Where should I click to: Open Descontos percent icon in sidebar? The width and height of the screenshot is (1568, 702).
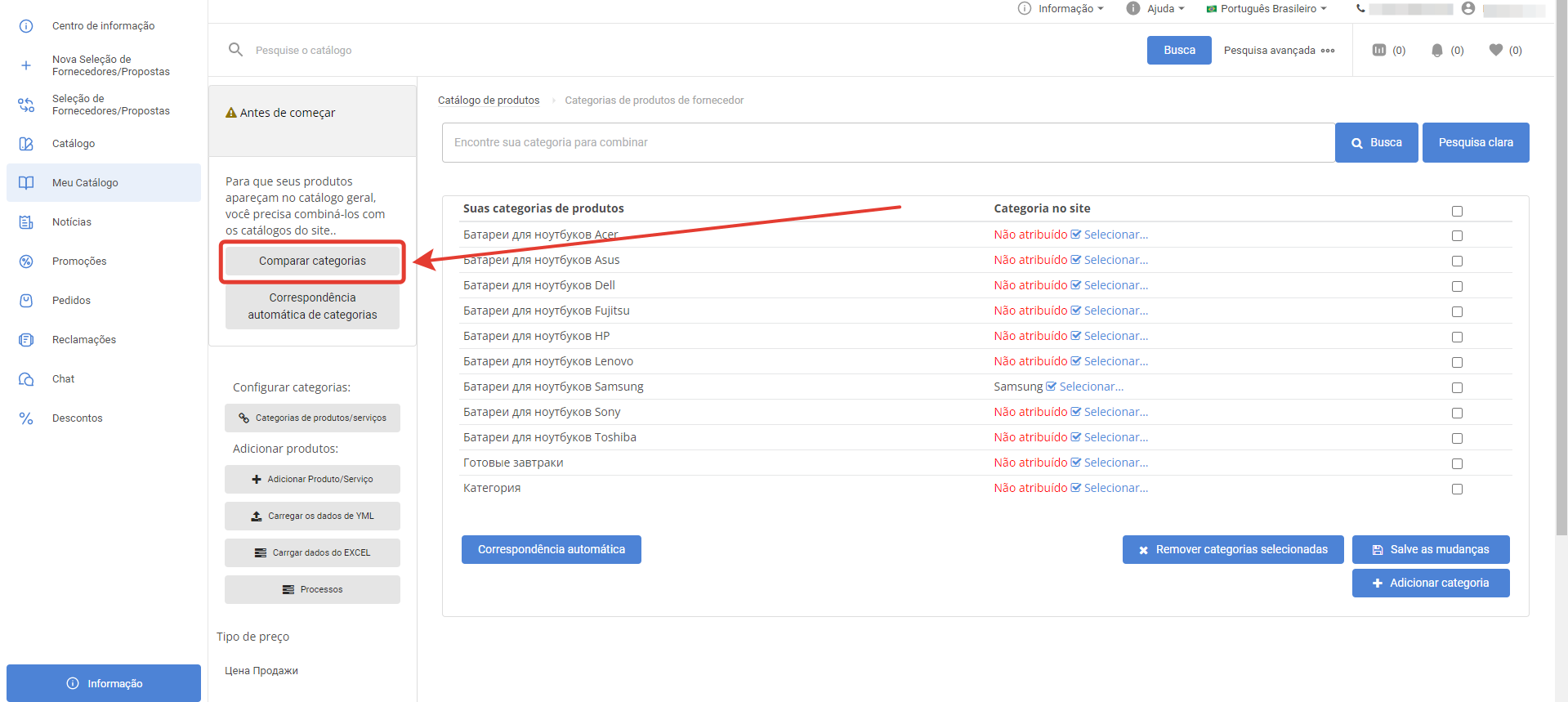pyautogui.click(x=26, y=418)
